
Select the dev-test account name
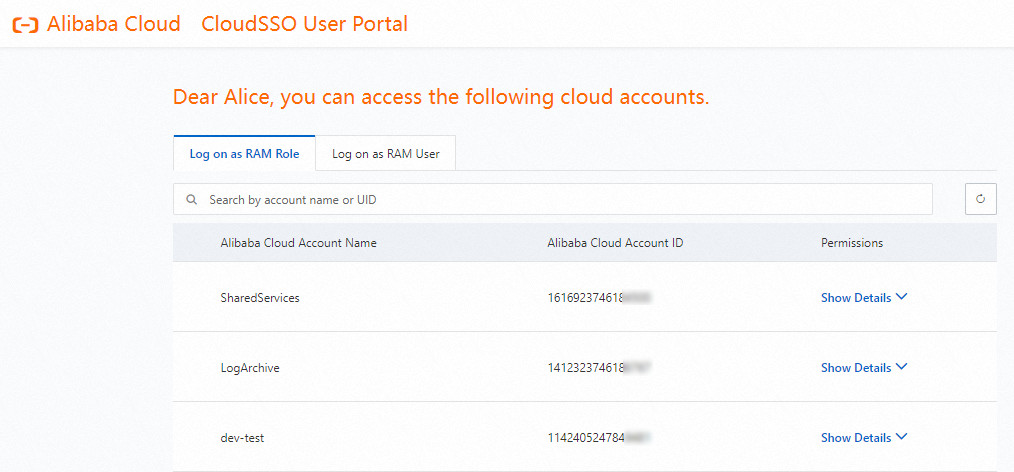[242, 438]
